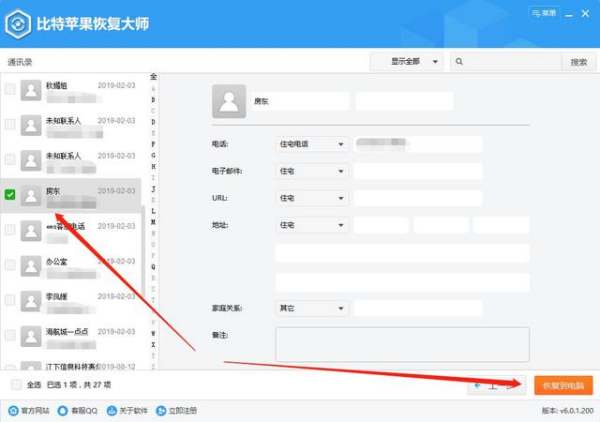Click avatar of 海航城一点点 contact
Screen dimensions: 600x422
click(x=31, y=336)
